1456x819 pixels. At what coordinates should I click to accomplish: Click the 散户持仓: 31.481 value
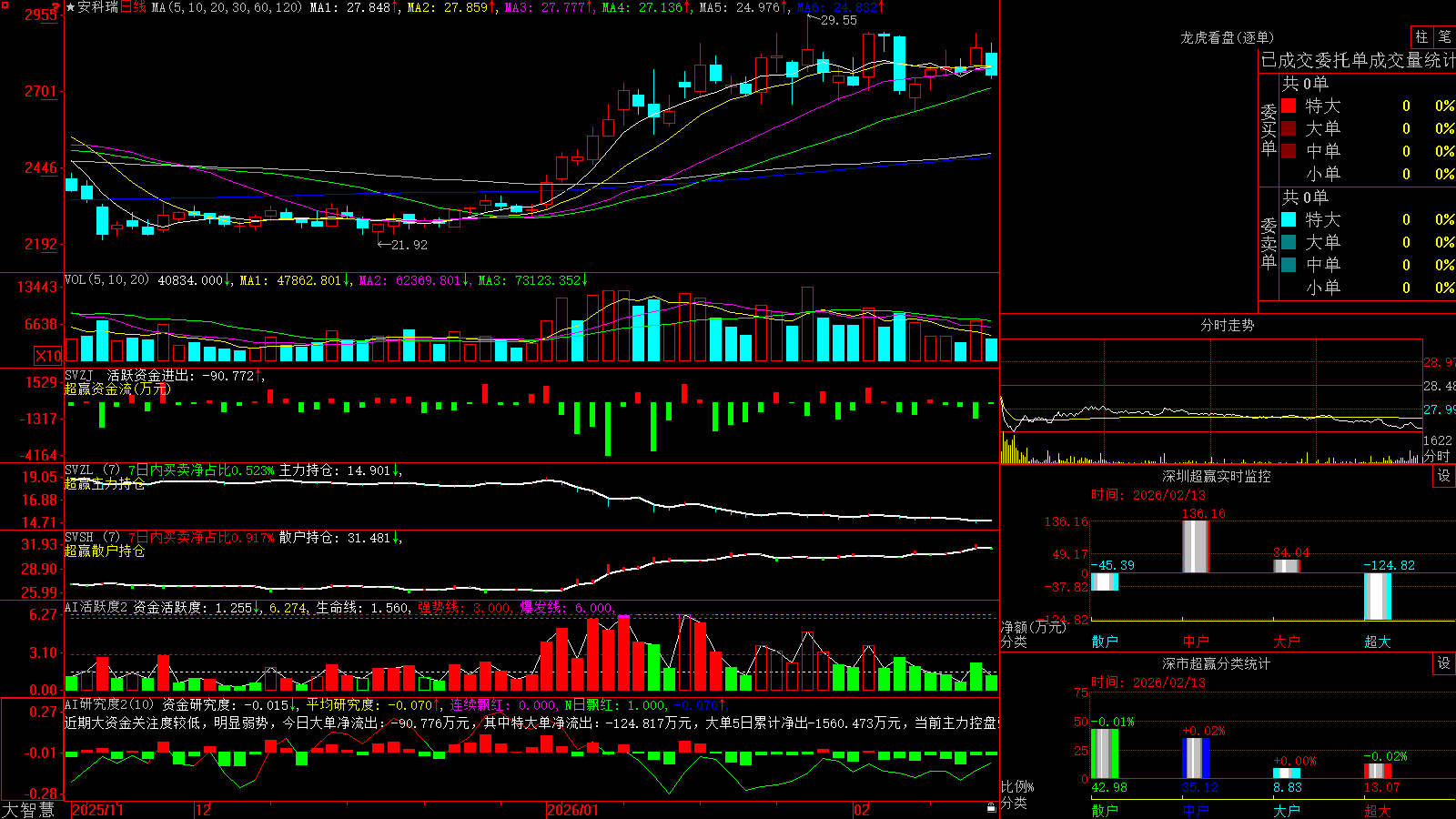335,538
